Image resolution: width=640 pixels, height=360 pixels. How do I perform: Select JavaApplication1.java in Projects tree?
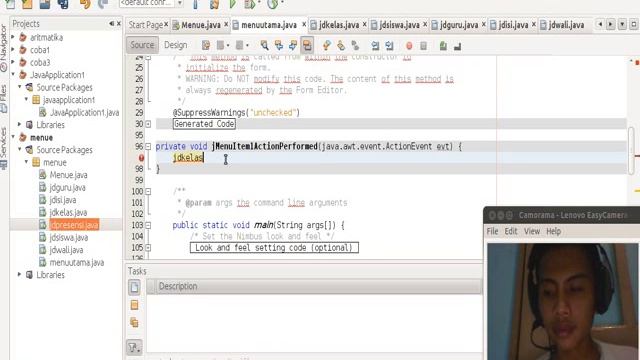(84, 112)
